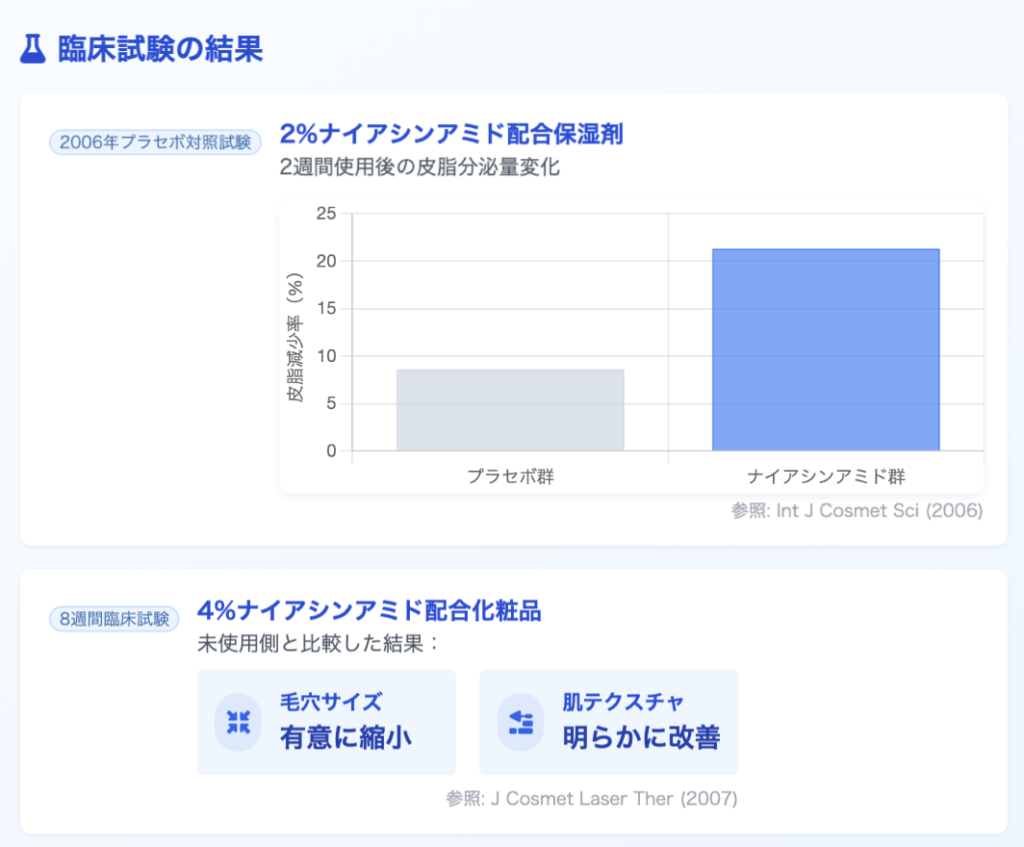
Task: Click the 2%ナイアシンアミド配合保湿剤 title
Action: tap(451, 134)
